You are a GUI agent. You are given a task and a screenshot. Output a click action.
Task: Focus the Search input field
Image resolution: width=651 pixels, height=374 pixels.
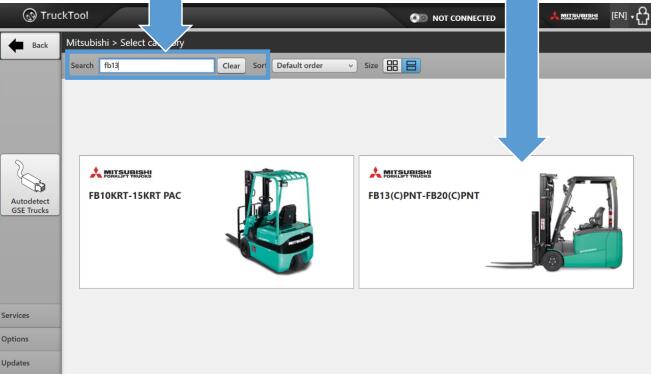click(x=157, y=66)
